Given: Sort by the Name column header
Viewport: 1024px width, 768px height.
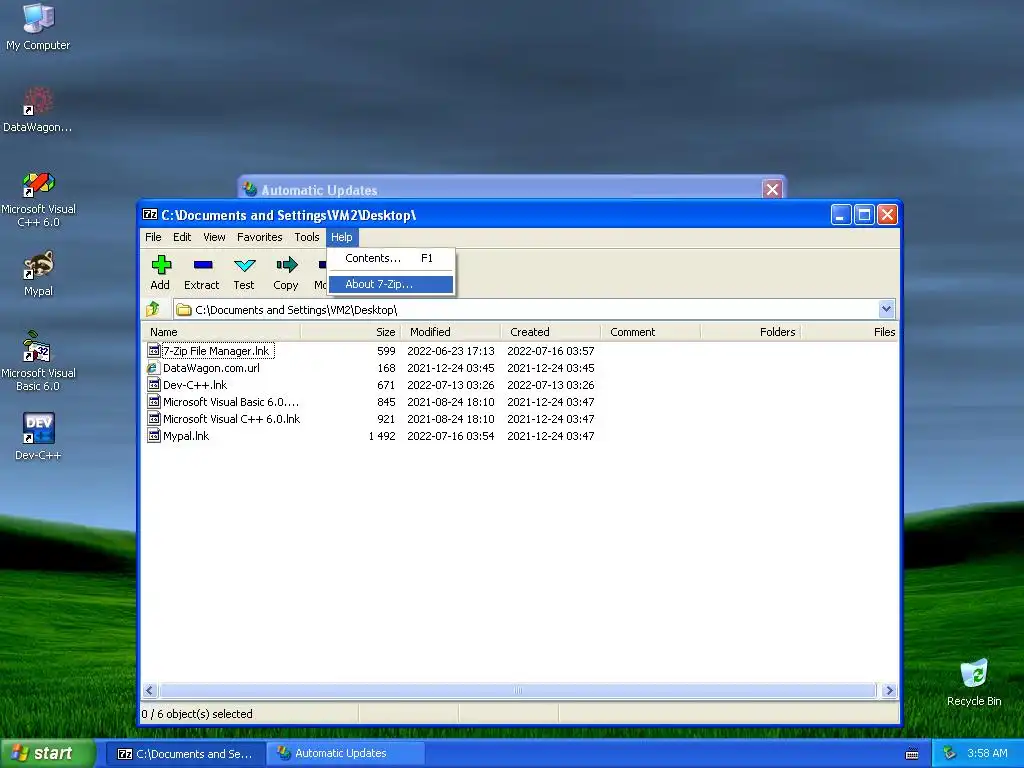Looking at the screenshot, I should [x=221, y=332].
